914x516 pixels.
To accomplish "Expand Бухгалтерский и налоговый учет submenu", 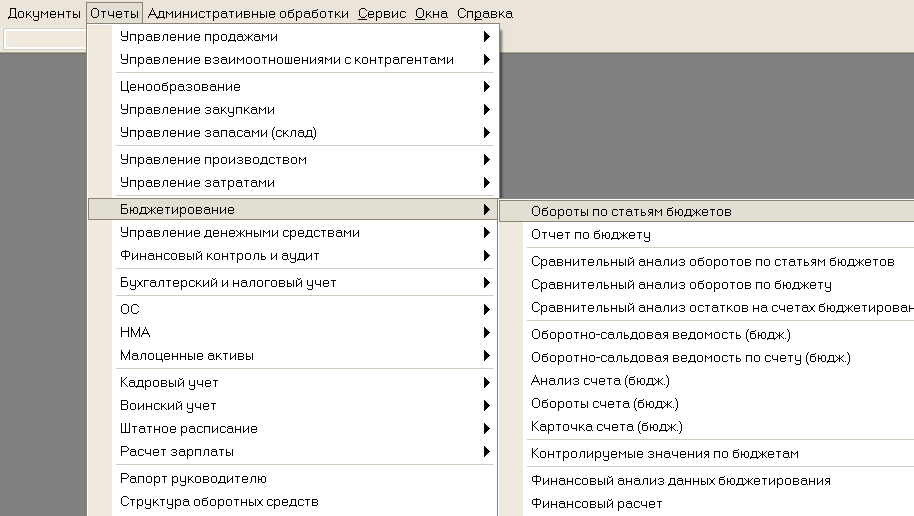I will [293, 283].
